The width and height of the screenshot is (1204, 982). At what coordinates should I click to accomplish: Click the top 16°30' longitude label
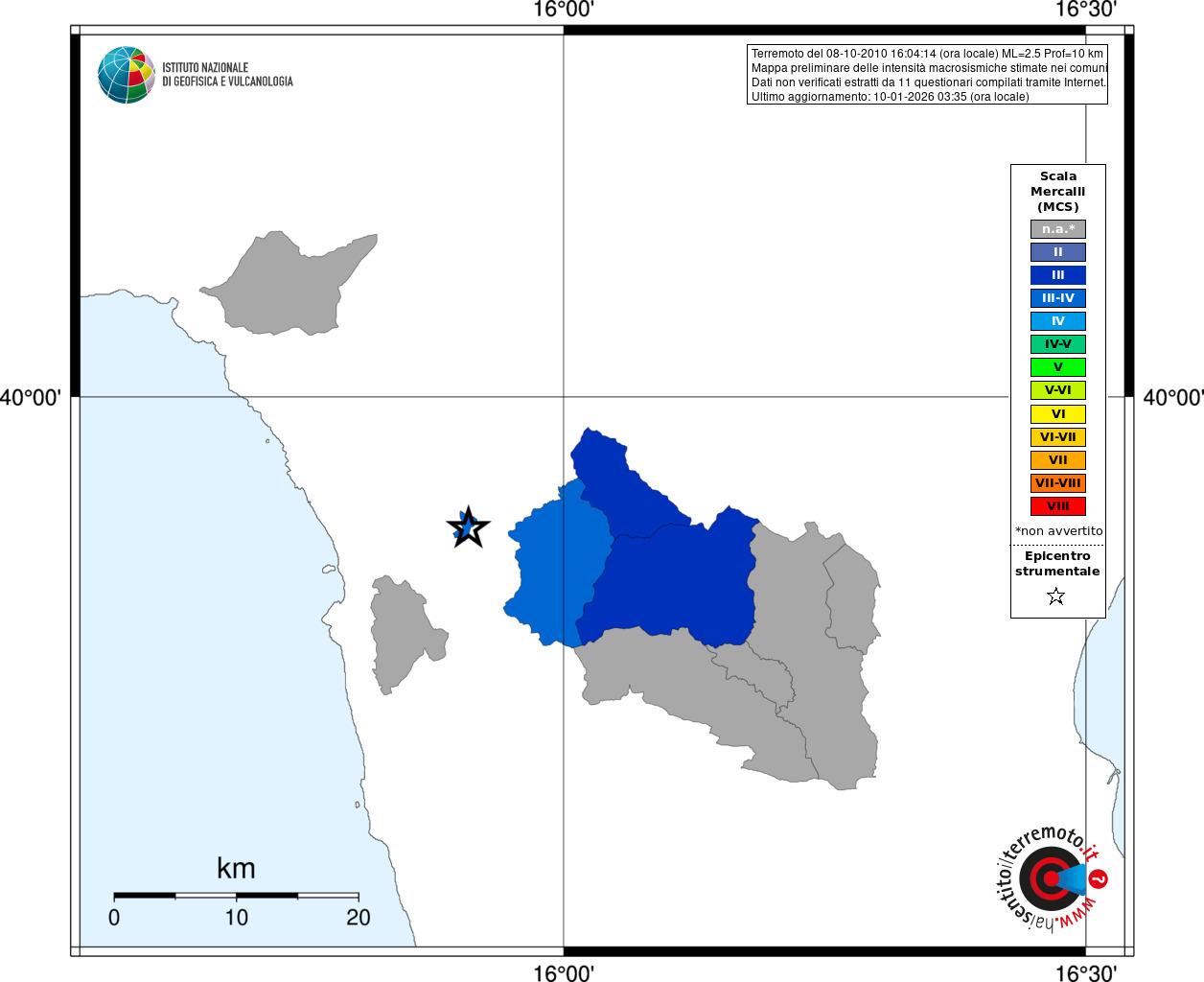[1086, 11]
